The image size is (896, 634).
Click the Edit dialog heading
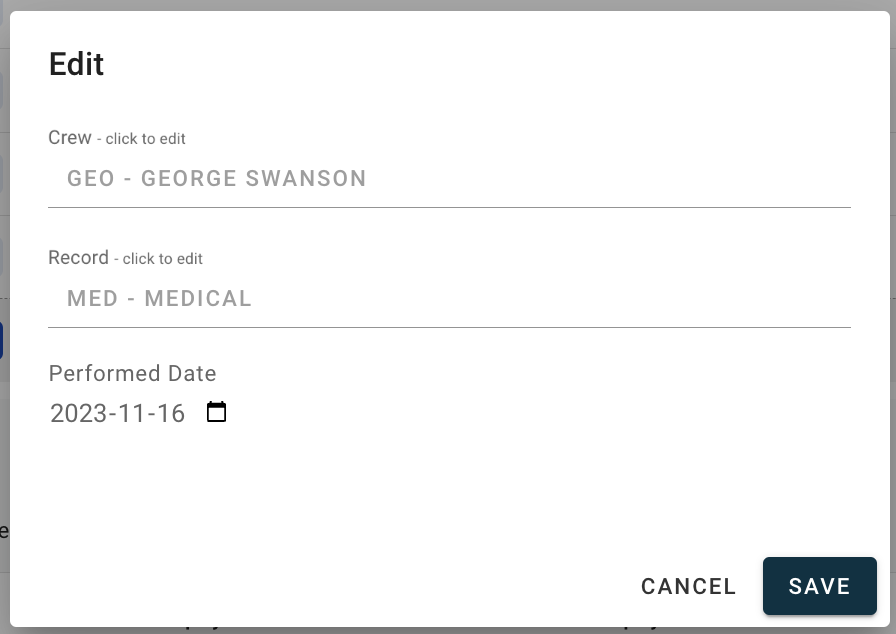point(77,65)
